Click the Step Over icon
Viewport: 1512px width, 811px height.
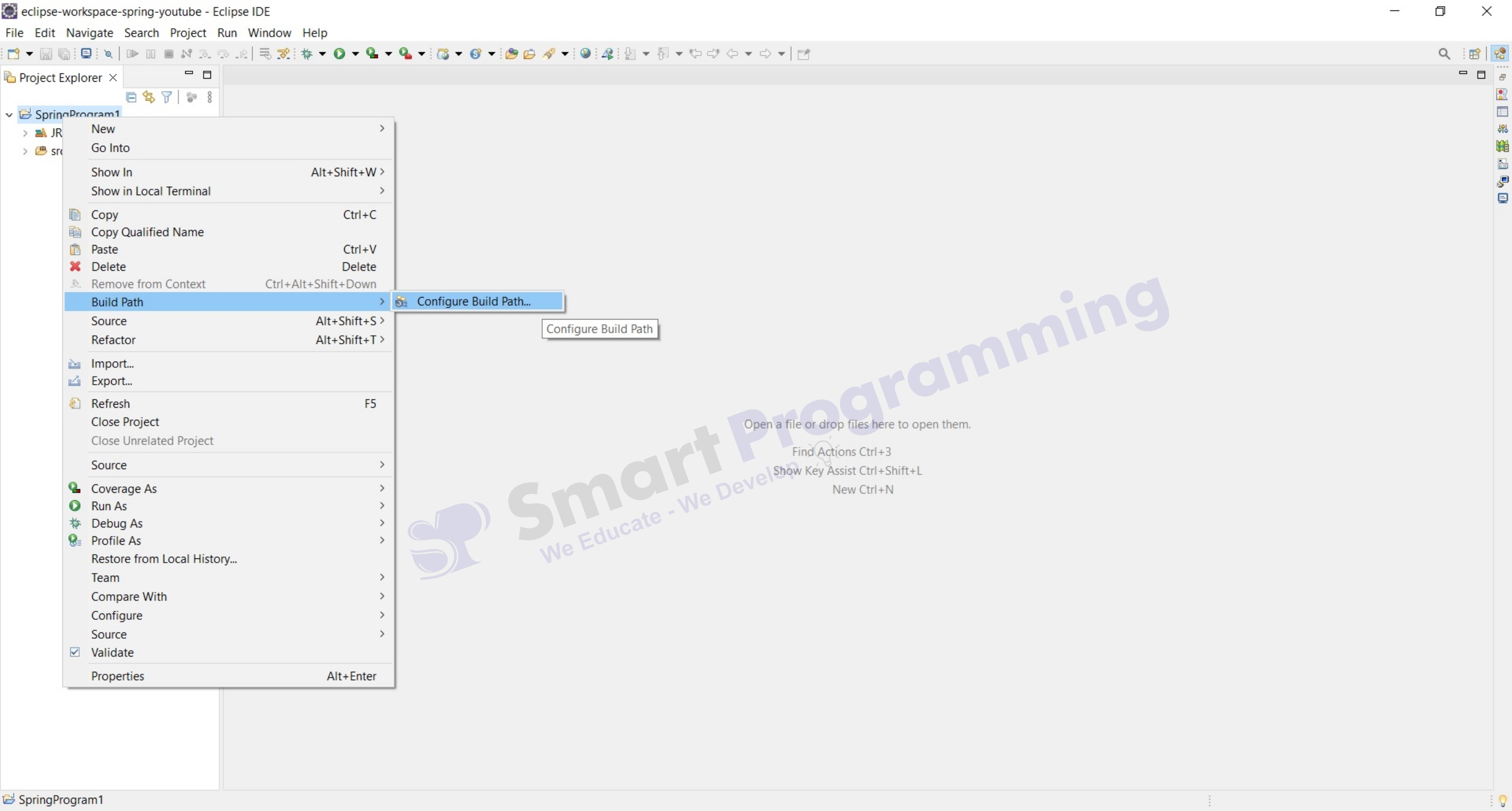[223, 54]
